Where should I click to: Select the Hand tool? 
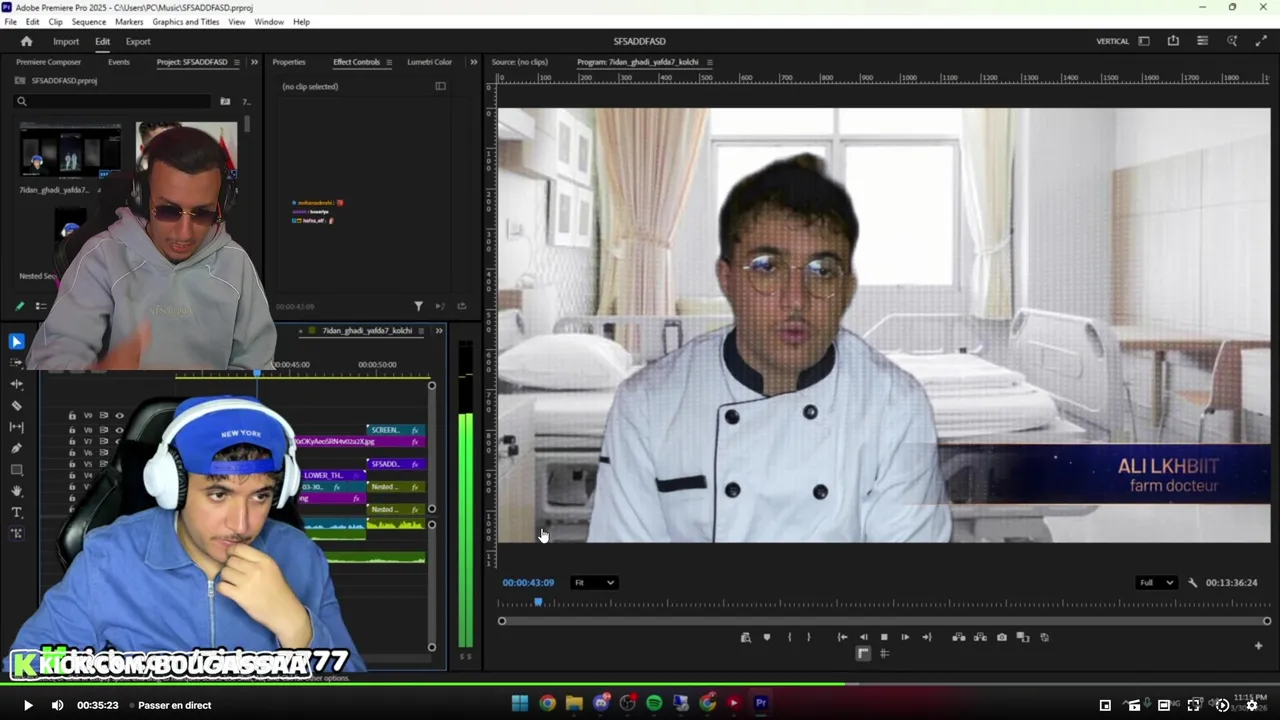pos(16,491)
